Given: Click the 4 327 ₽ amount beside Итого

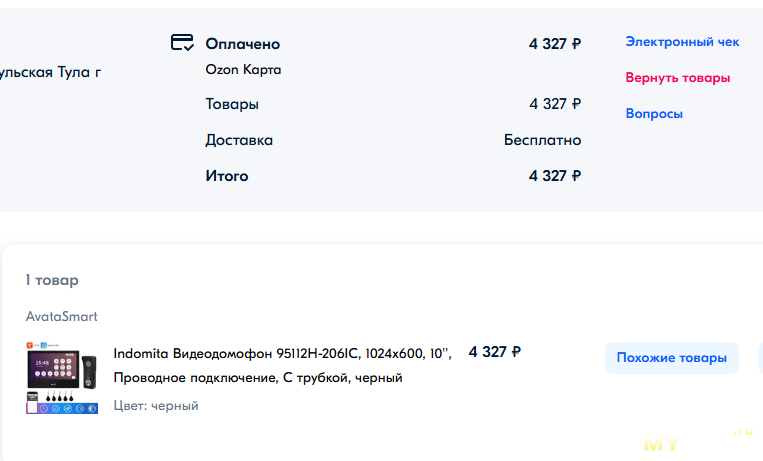Looking at the screenshot, I should click(x=555, y=176).
